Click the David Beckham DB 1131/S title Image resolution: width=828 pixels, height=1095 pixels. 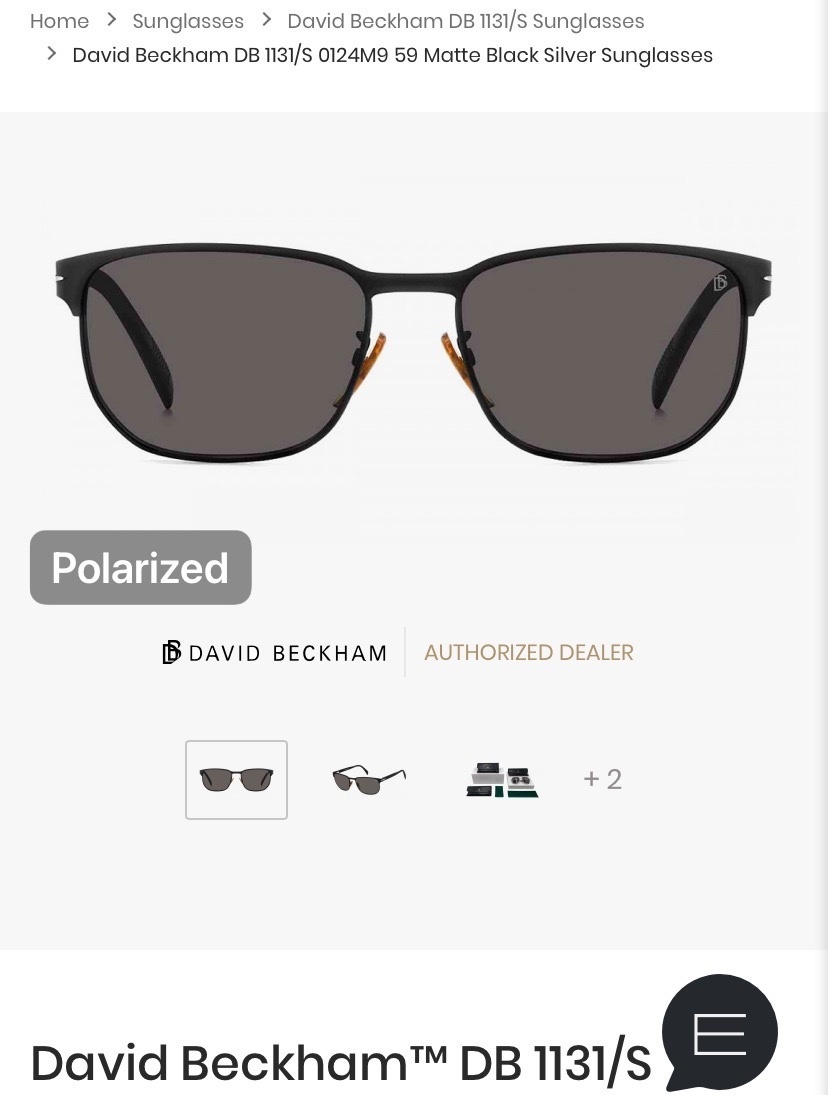(341, 1063)
